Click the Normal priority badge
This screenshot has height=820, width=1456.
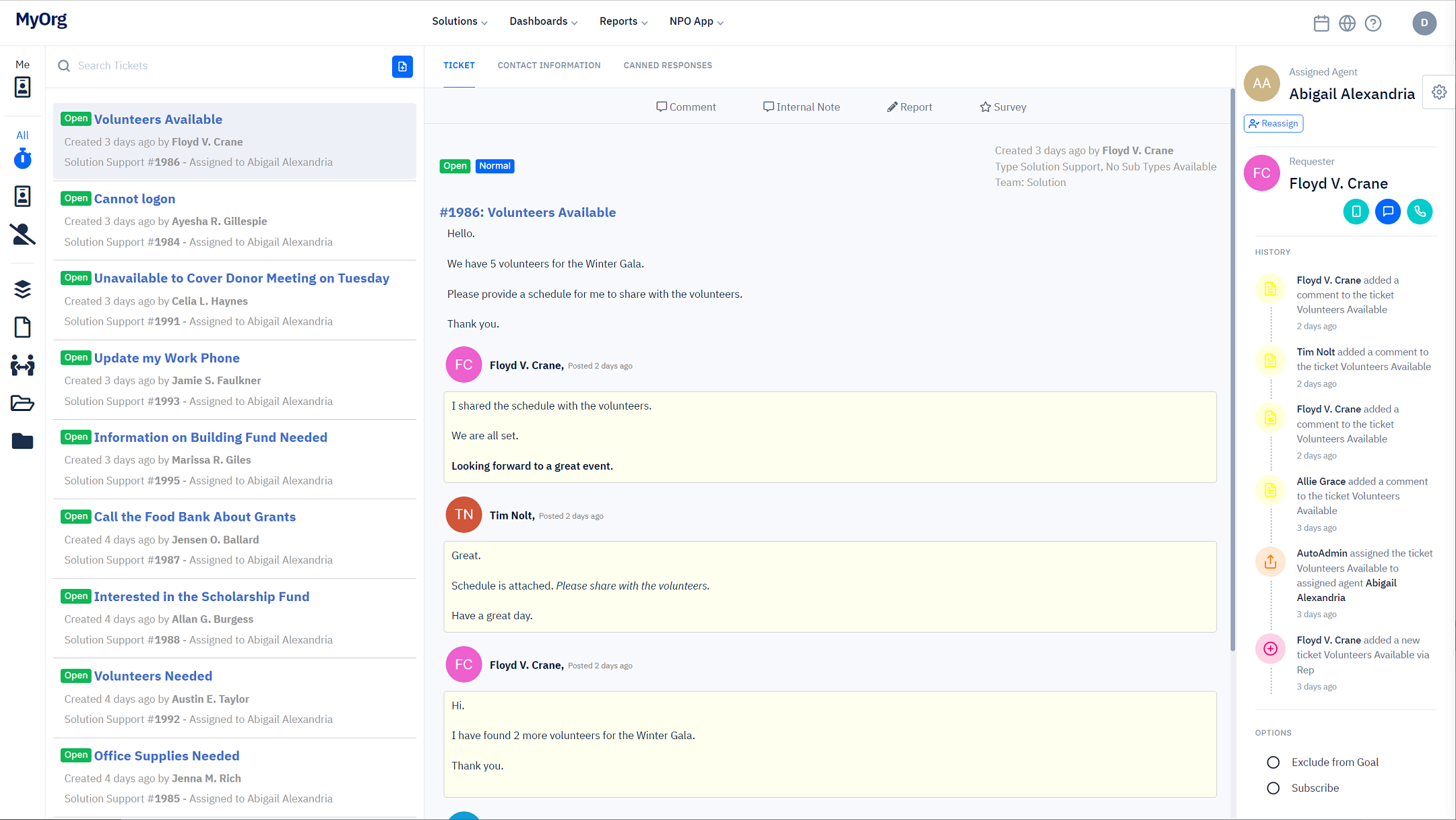click(495, 166)
